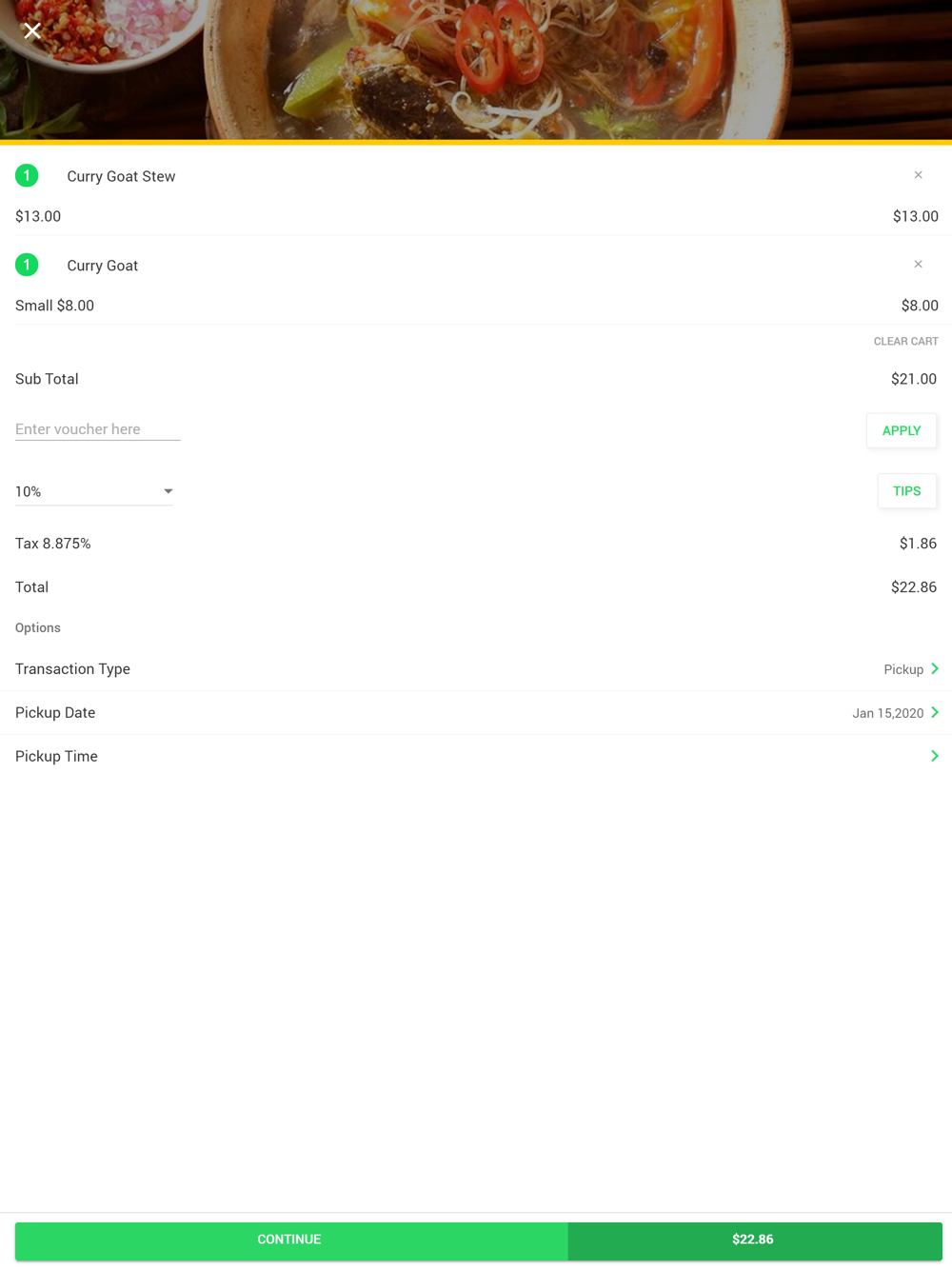Select the Pickup Date row label
952x1270 pixels.
[x=55, y=712]
